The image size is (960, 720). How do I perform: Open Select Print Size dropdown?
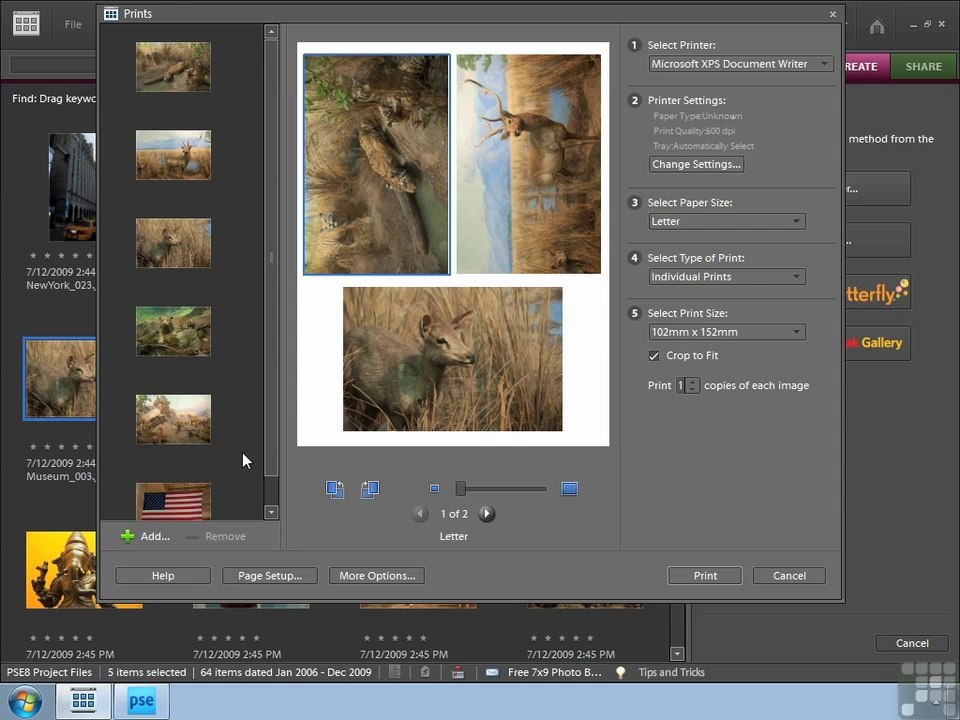[x=727, y=332]
